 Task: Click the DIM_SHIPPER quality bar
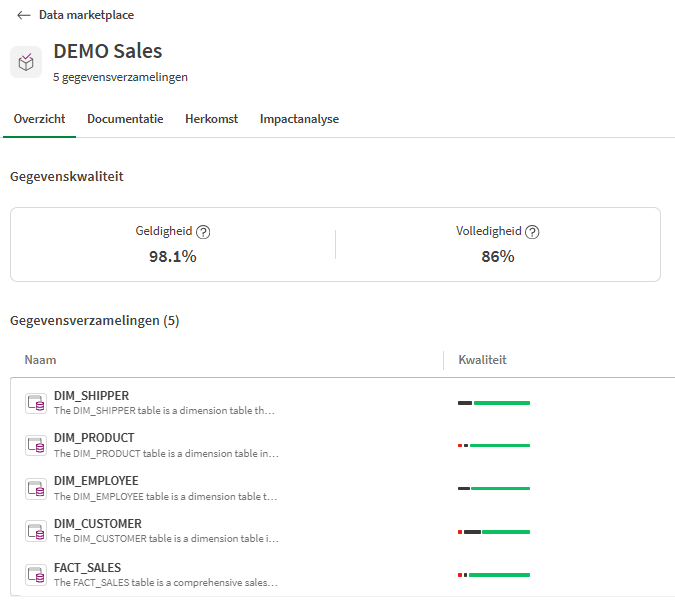click(494, 403)
